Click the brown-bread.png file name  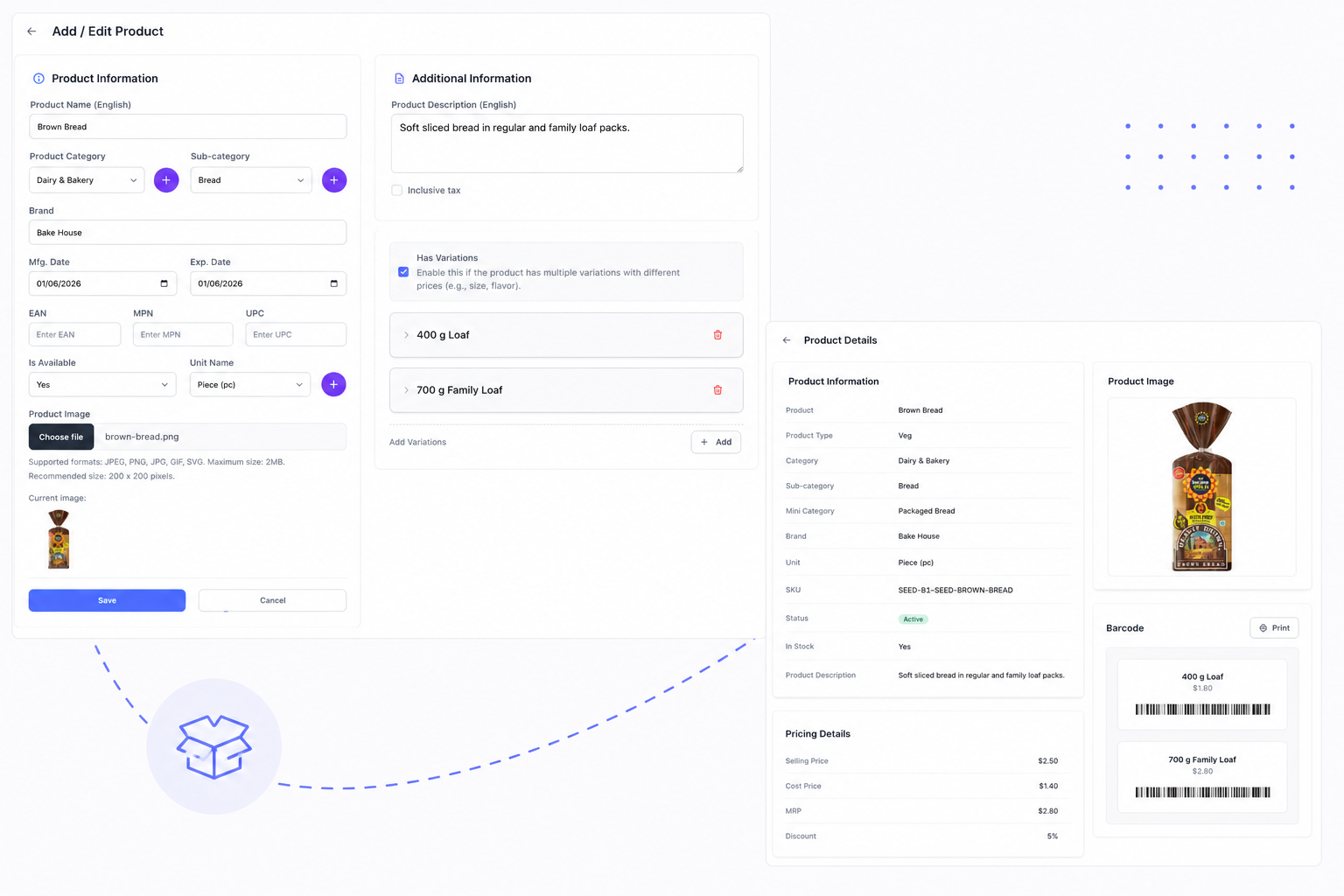point(142,437)
